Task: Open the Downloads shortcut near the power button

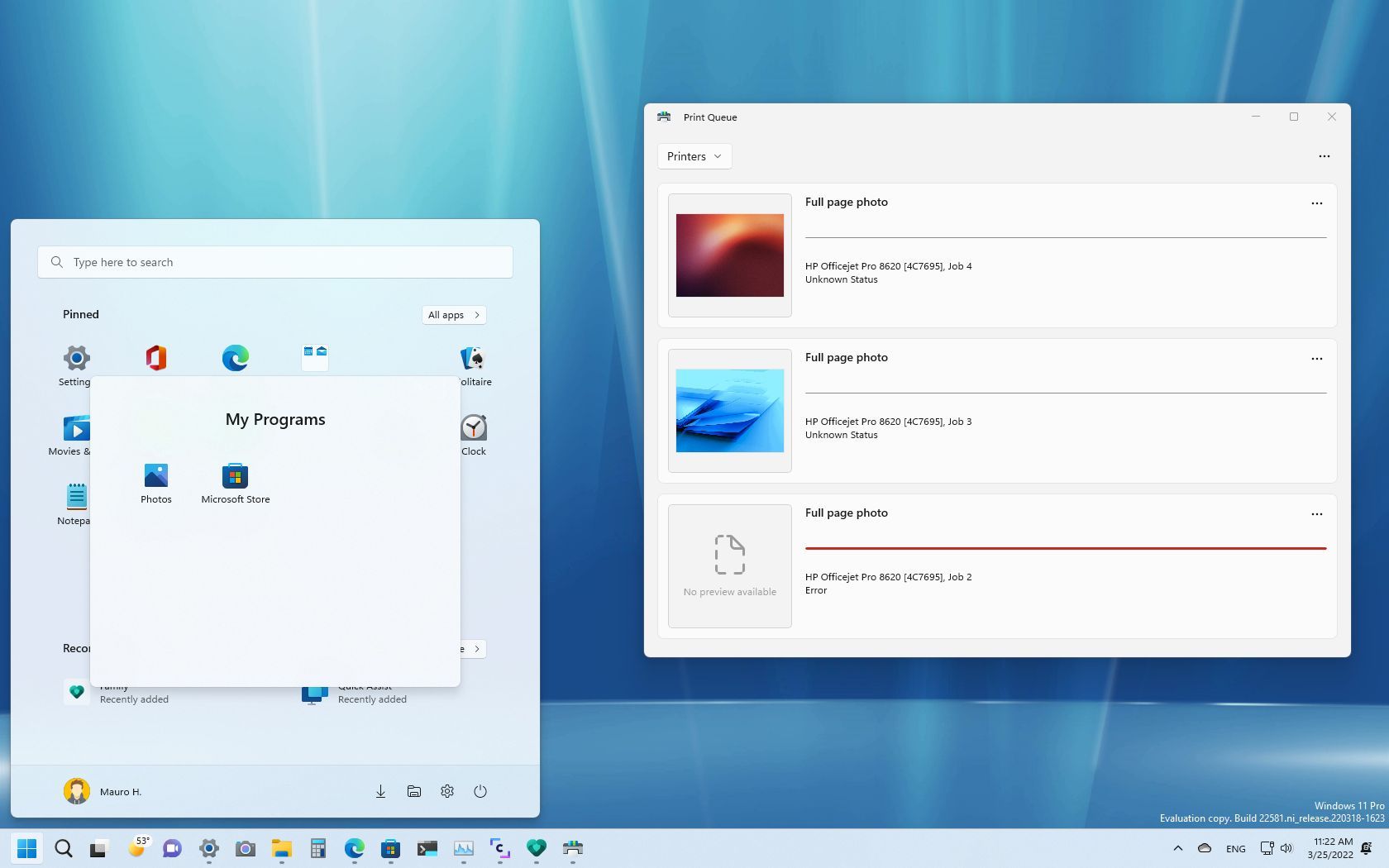Action: click(380, 791)
